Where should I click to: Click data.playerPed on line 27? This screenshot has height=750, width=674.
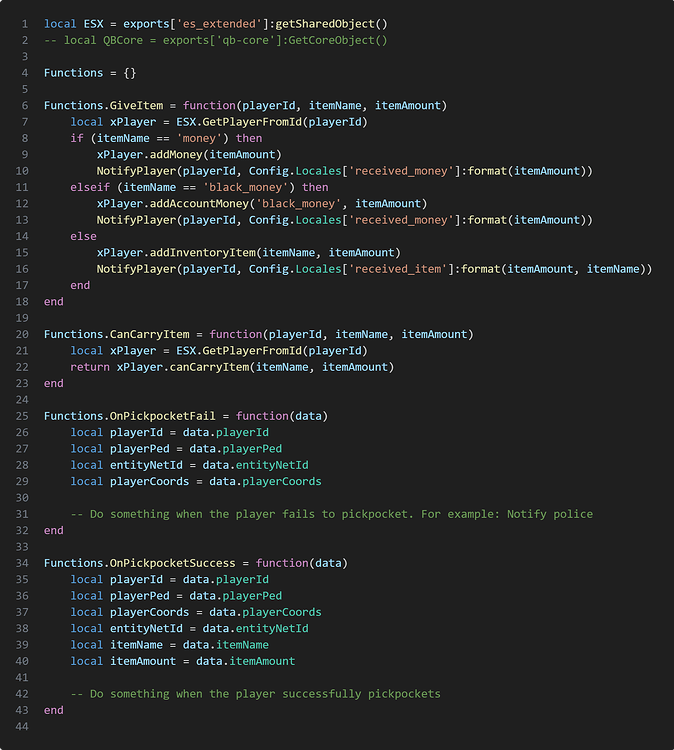pos(236,449)
